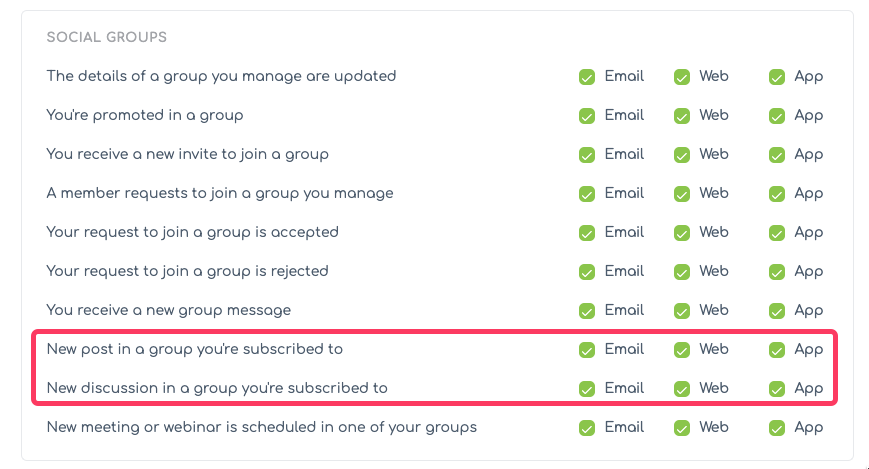Toggle Web for member requests to join
869x469 pixels.
pos(682,194)
